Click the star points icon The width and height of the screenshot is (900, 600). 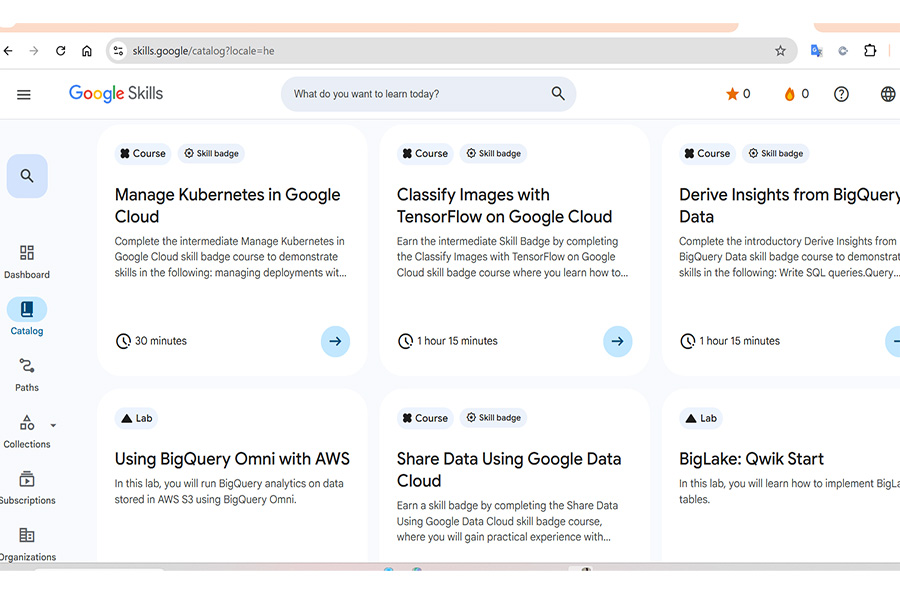(732, 94)
